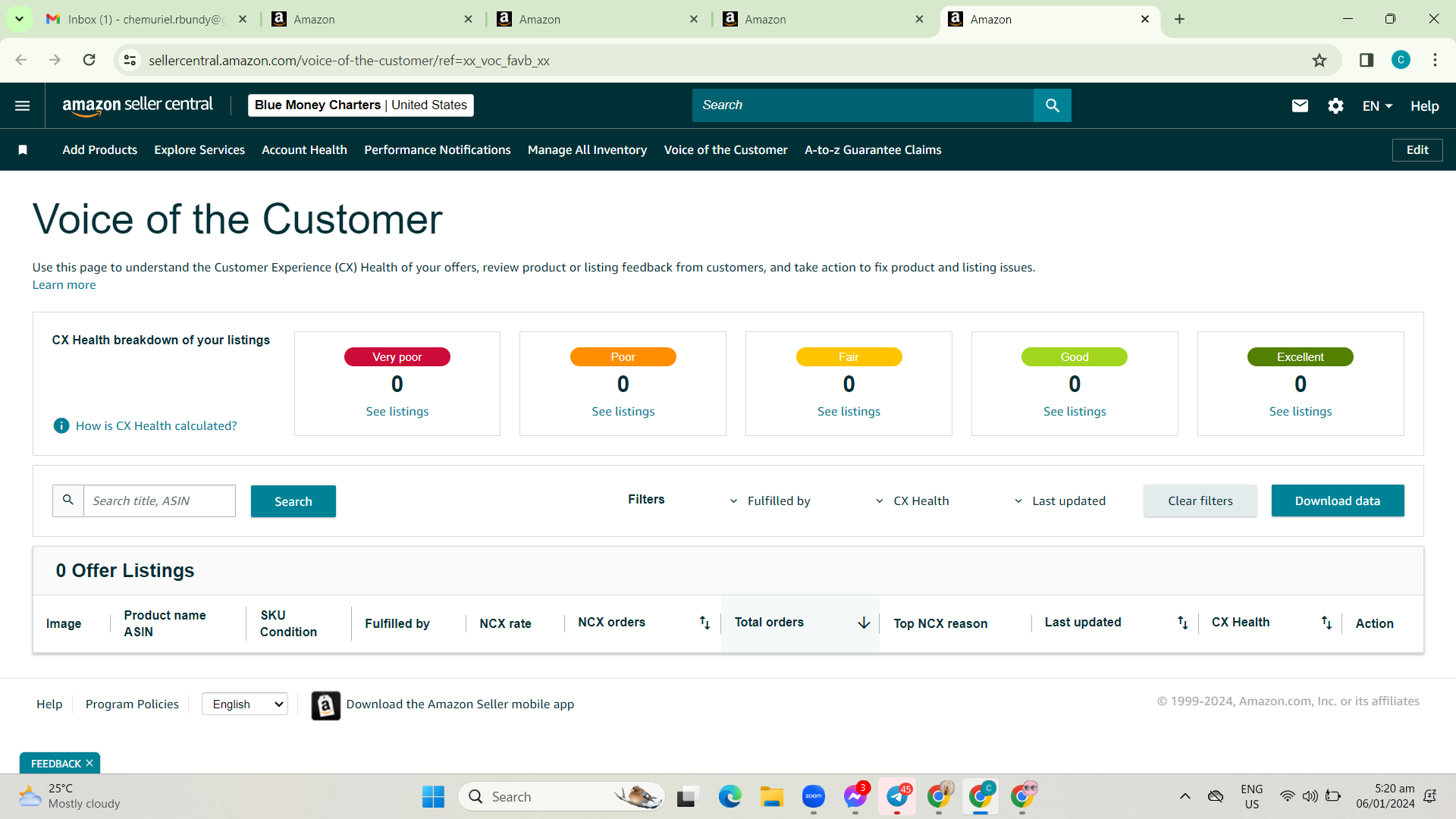Close the FEEDBACK tab with X

pyautogui.click(x=89, y=763)
